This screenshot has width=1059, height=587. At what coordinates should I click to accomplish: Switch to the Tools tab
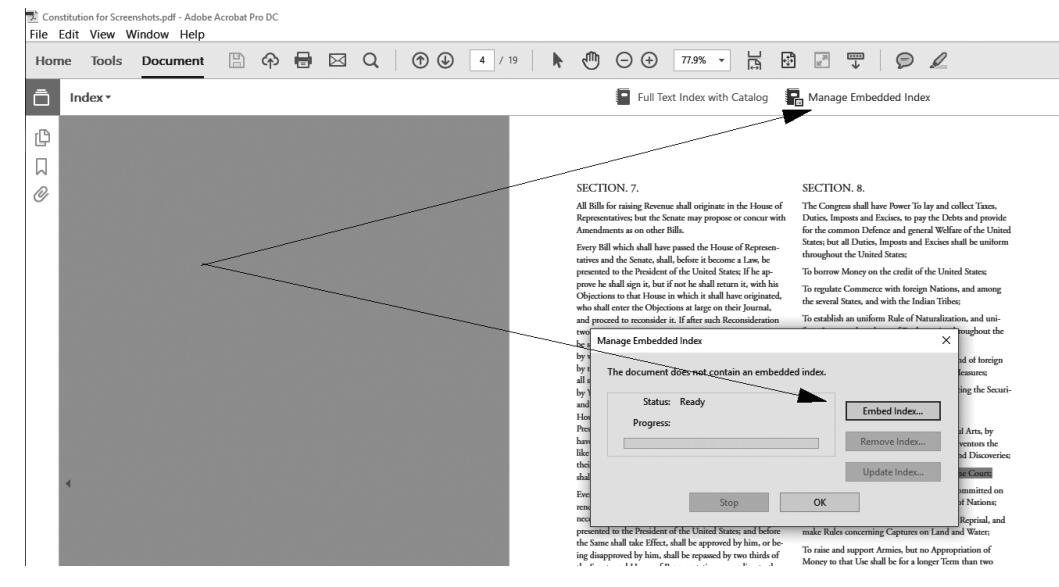pos(107,62)
